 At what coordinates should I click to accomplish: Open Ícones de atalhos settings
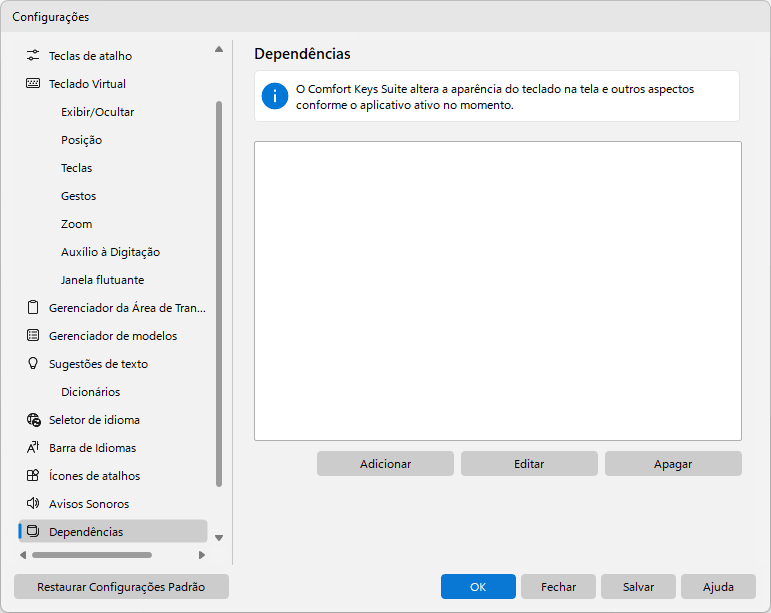94,476
